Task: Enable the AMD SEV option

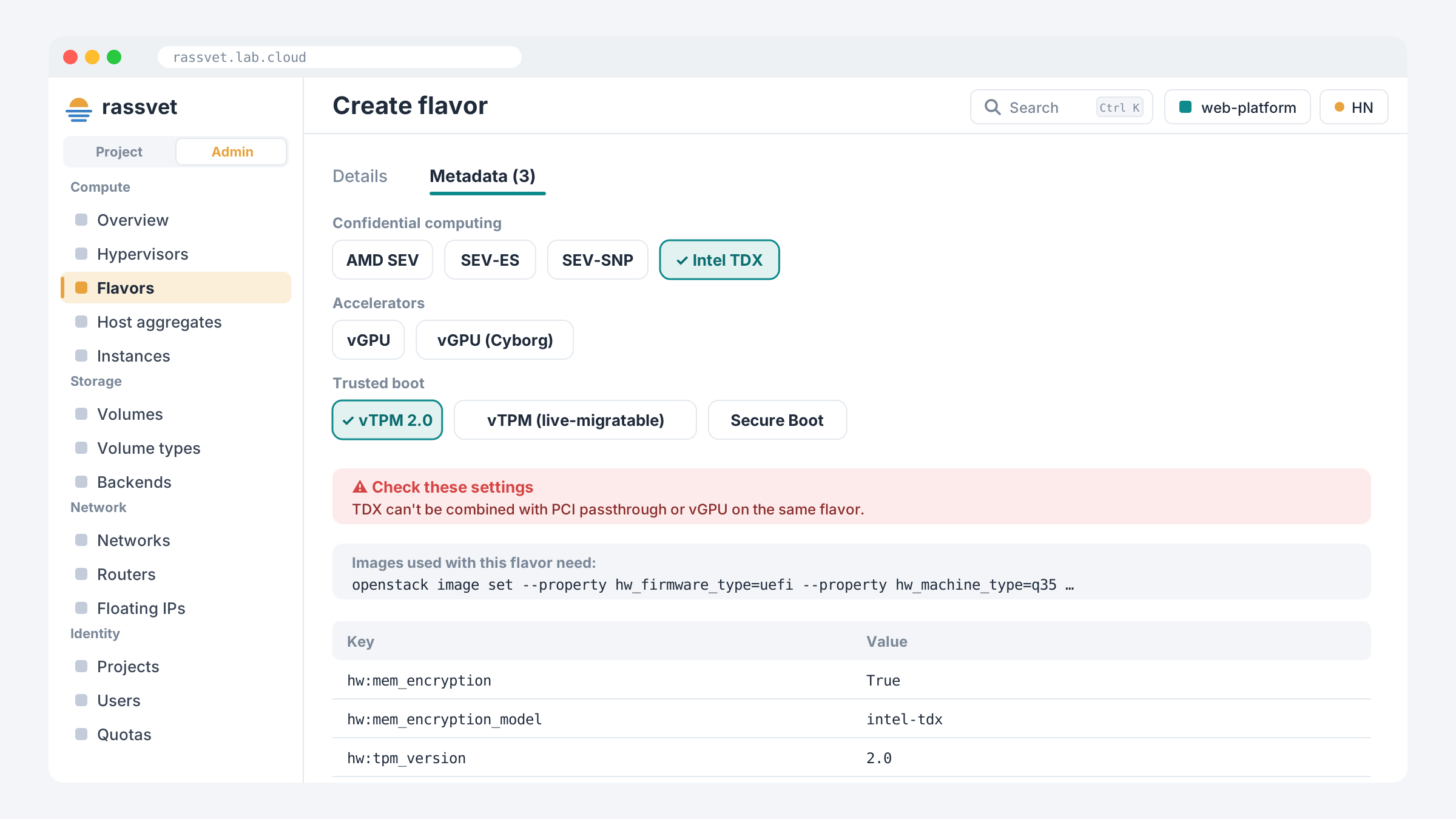Action: point(382,260)
